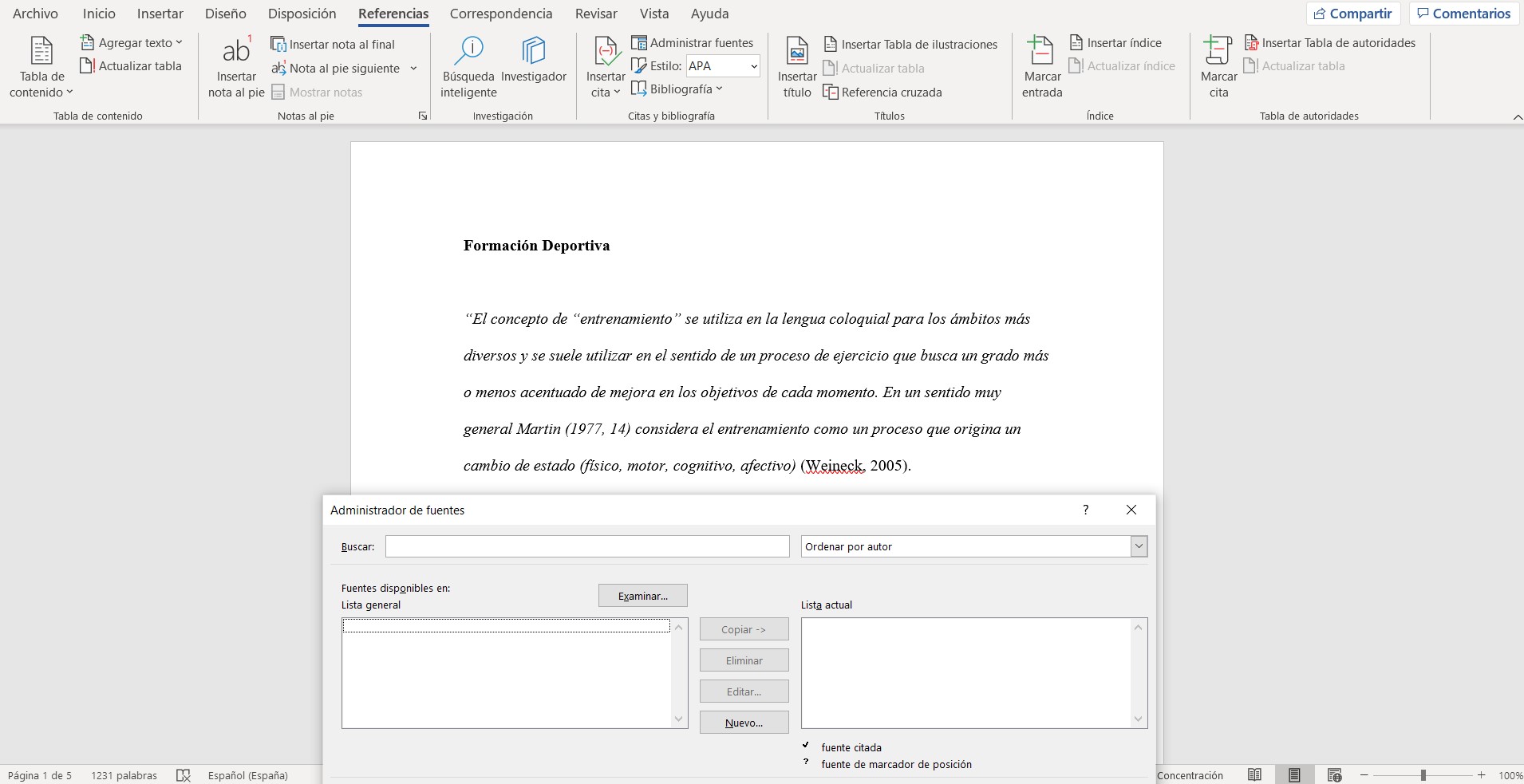Open Búsqueda inteligente

pyautogui.click(x=468, y=67)
